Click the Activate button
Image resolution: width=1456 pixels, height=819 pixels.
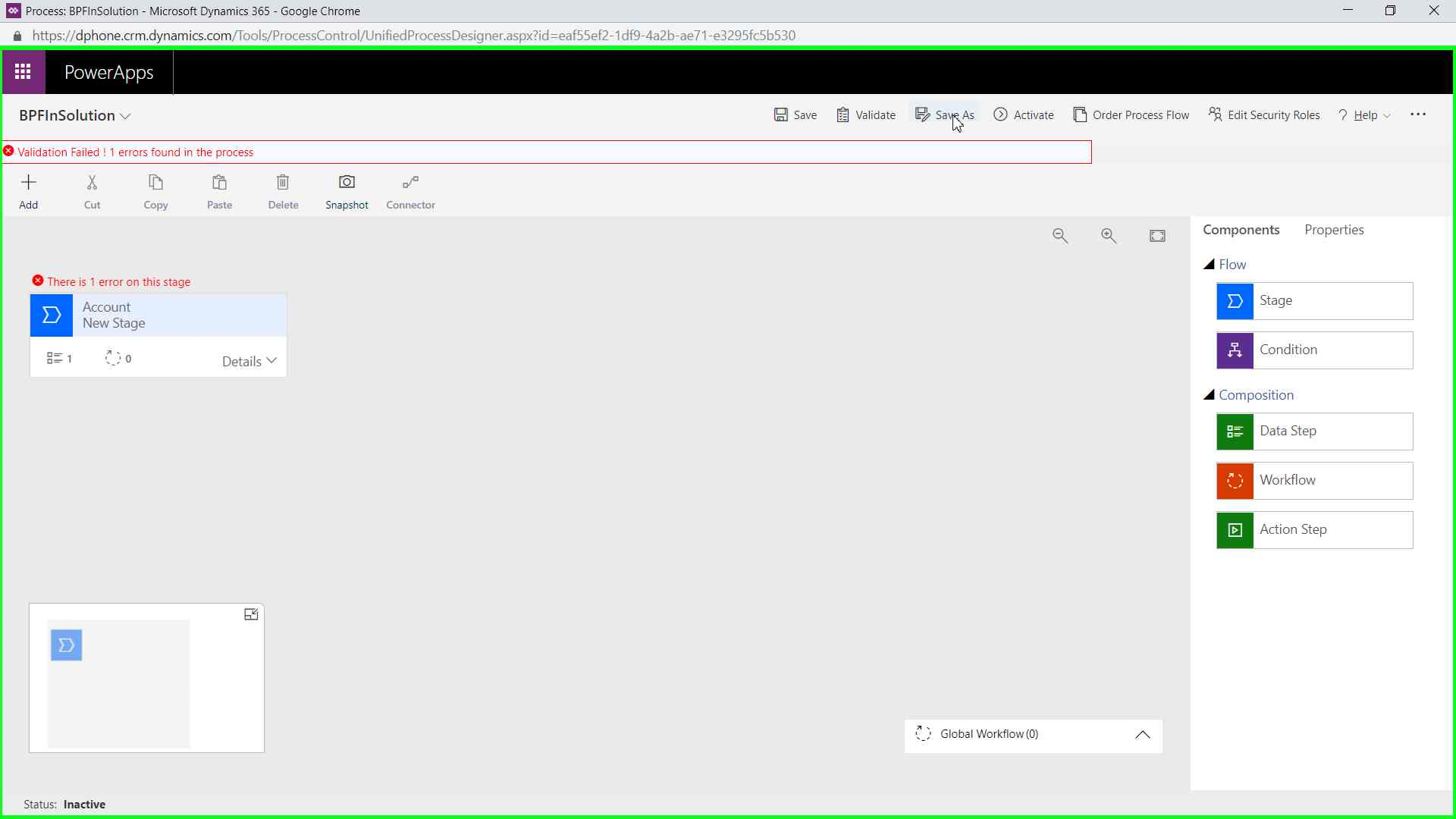[1024, 115]
